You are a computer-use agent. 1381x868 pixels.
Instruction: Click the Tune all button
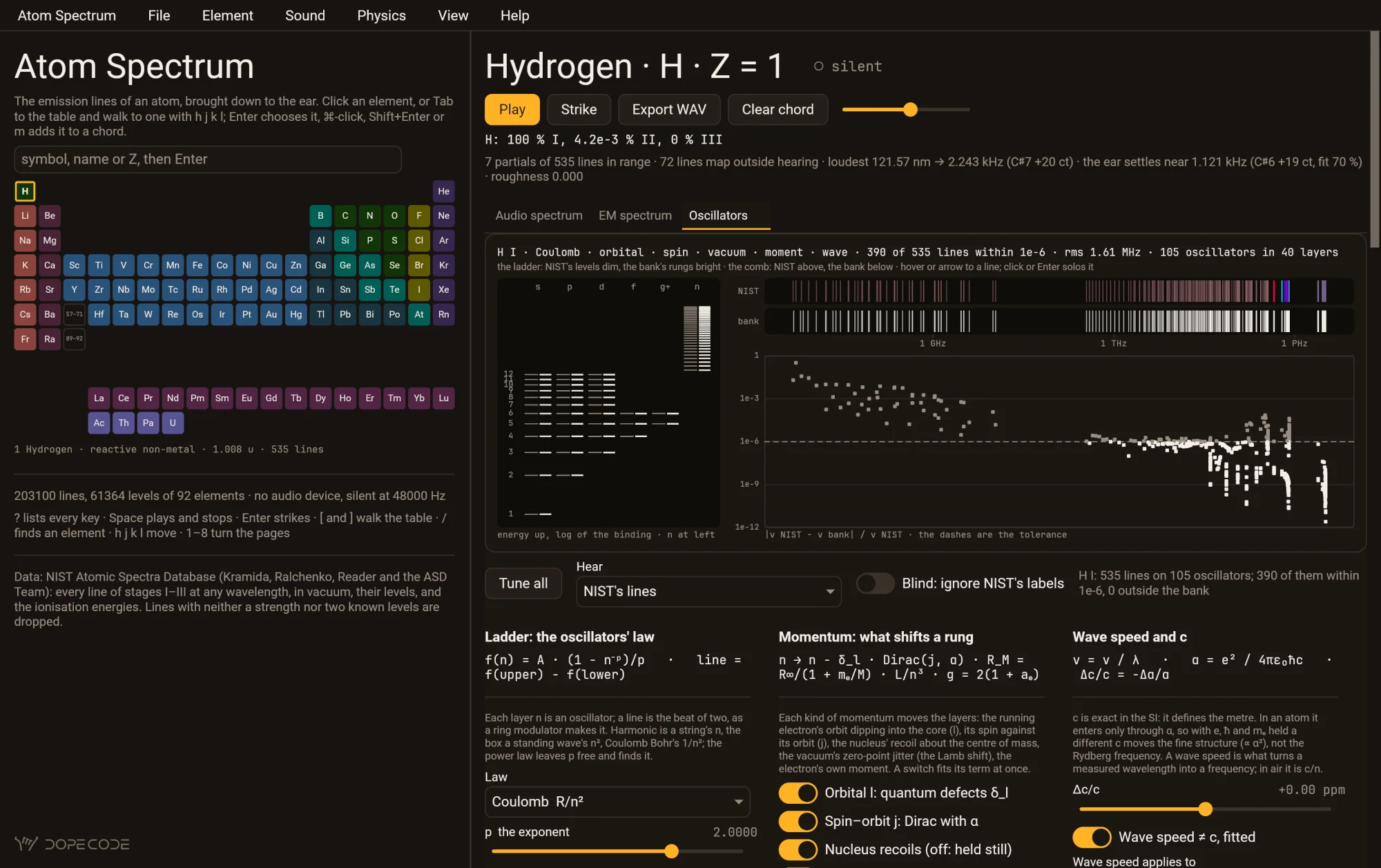[523, 584]
